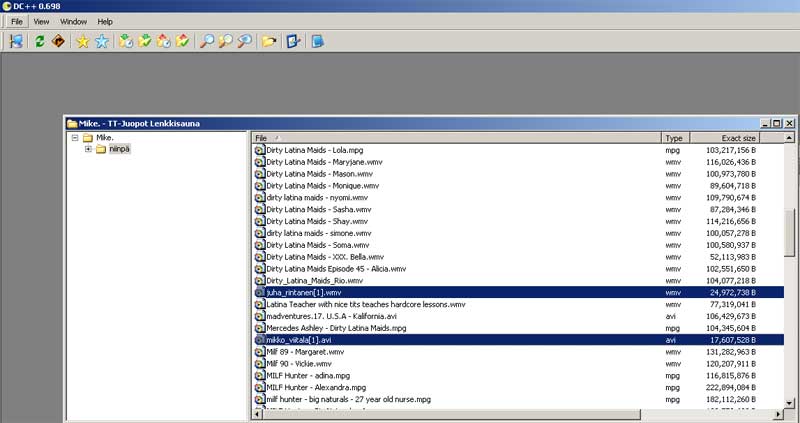Maximize the Mike. file list window
Screen dimensions: 800x423
click(777, 123)
